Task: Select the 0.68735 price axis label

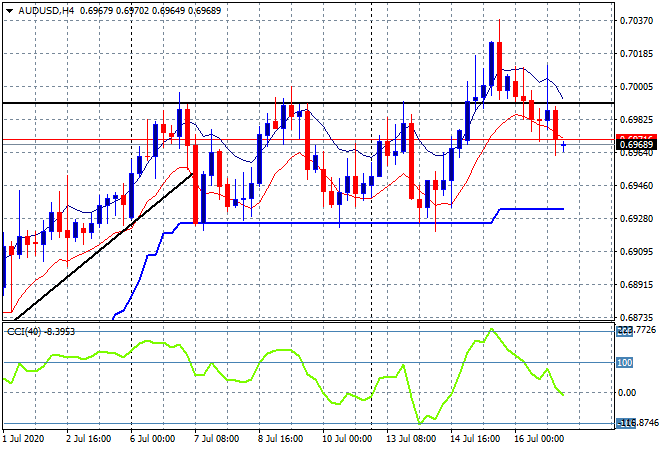Action: 636,317
